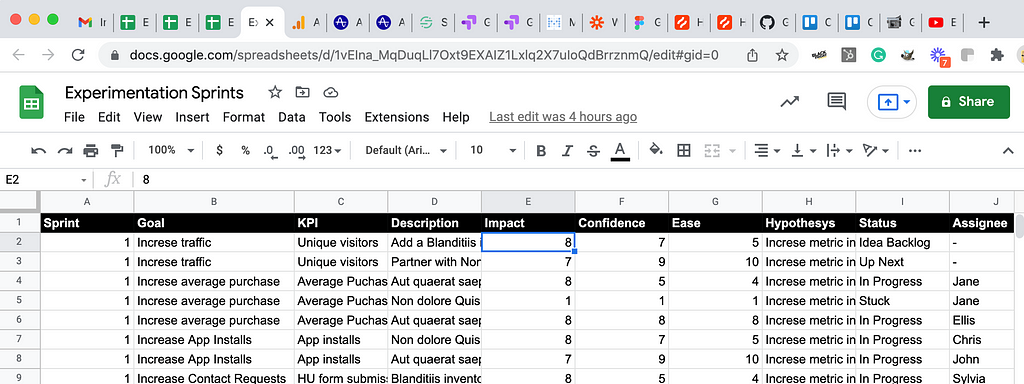Open the Default (Arial) font dropdown

(x=406, y=150)
